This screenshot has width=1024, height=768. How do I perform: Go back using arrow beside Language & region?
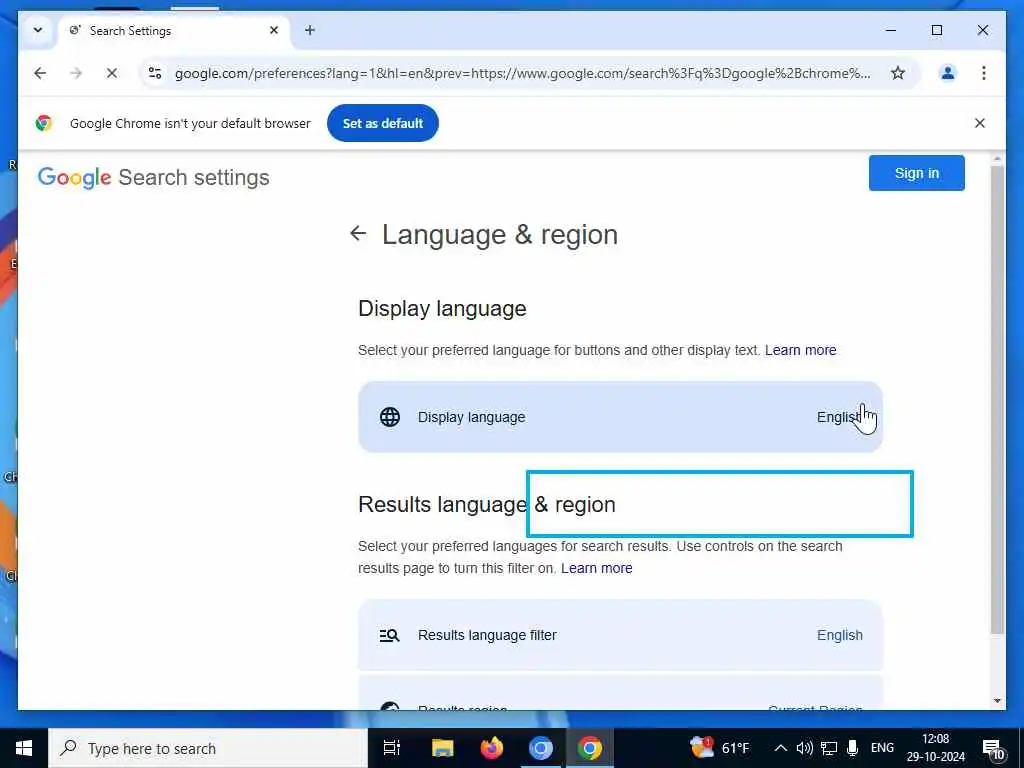pos(358,233)
